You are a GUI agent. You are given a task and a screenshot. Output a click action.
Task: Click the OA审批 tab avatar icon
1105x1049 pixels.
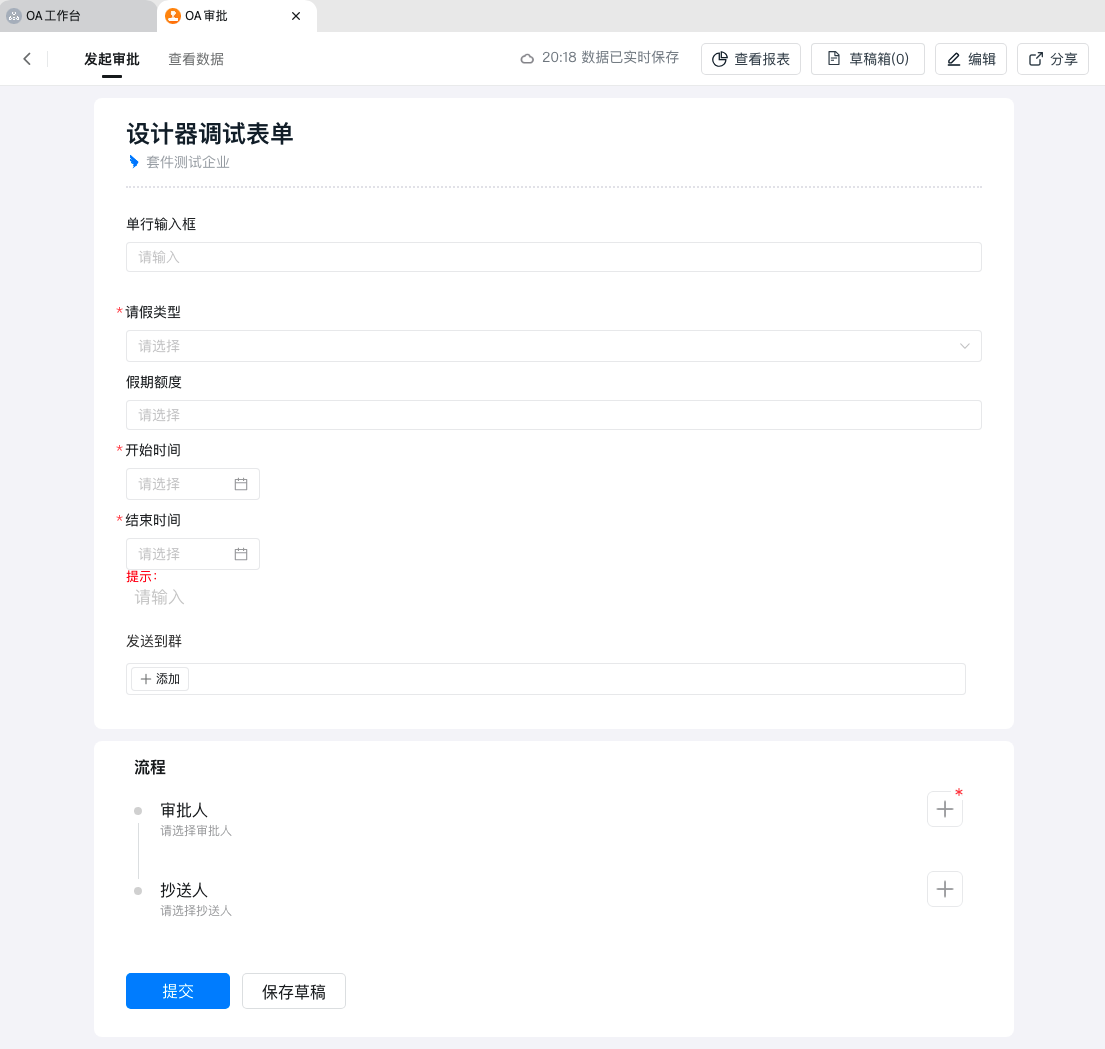coord(173,15)
